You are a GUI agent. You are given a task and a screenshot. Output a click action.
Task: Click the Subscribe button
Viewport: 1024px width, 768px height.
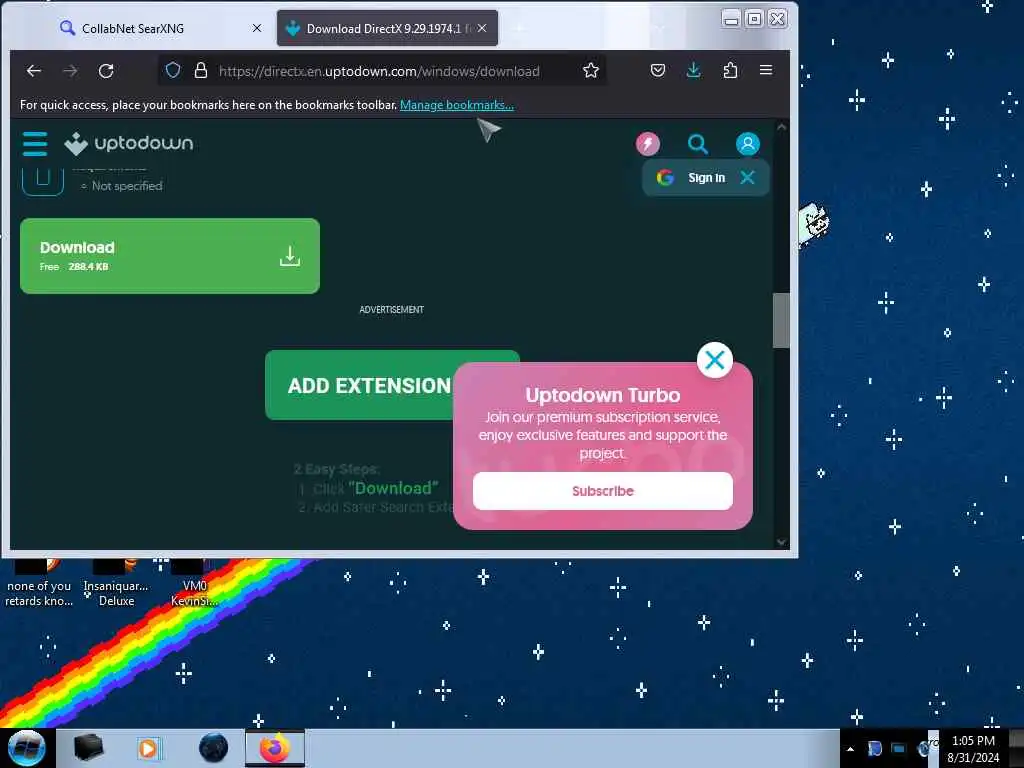point(602,491)
